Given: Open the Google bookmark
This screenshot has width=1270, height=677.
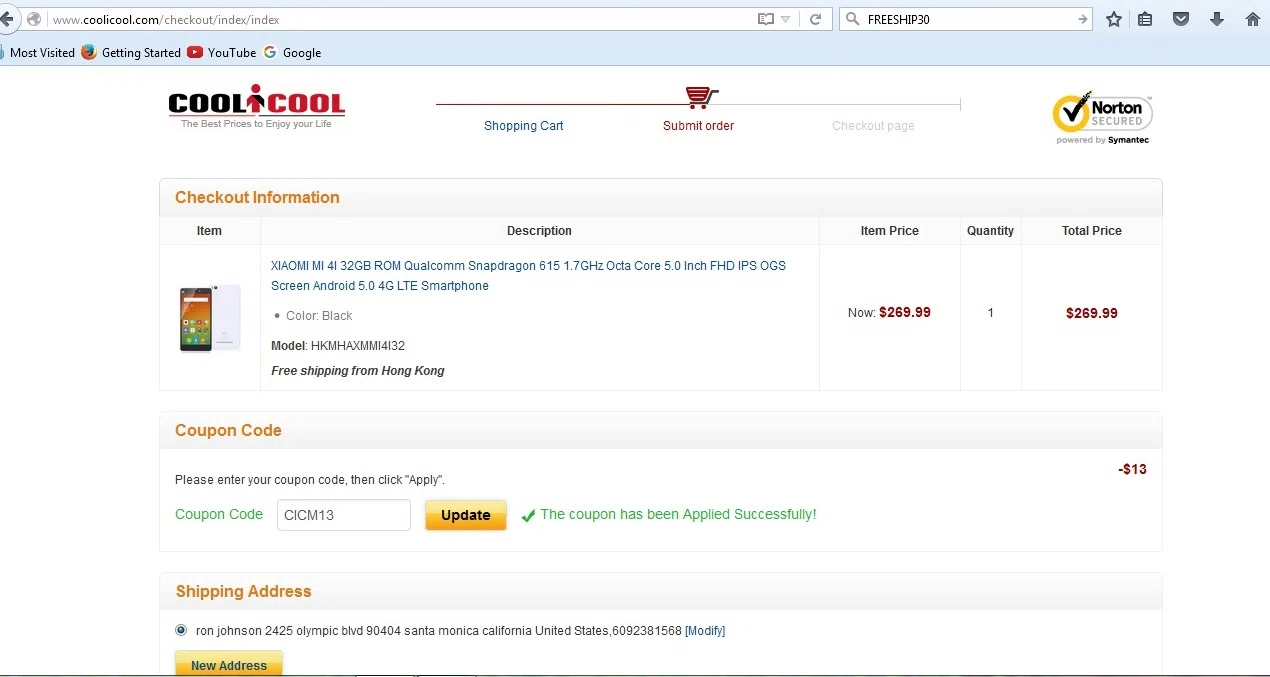Looking at the screenshot, I should pyautogui.click(x=293, y=53).
